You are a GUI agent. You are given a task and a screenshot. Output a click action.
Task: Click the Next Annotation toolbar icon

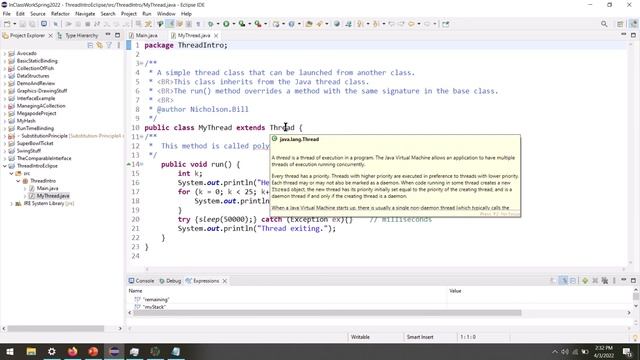(x=360, y=24)
